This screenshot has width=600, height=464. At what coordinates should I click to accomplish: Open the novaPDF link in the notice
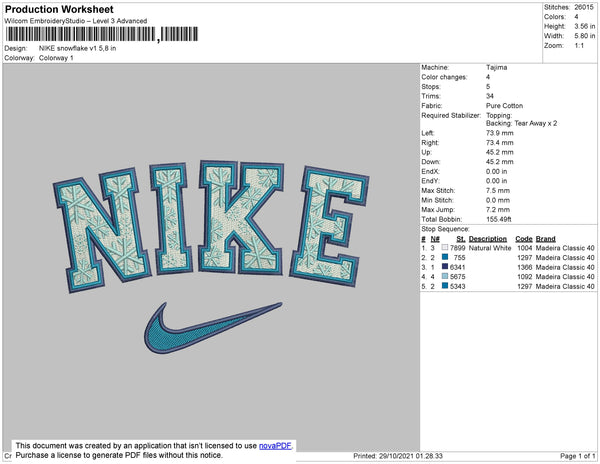275,446
